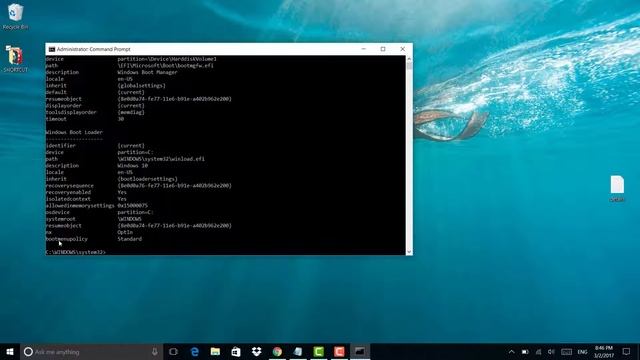The height and width of the screenshot is (360, 640).
Task: Click the 'timeout' line in the output
Action: coord(85,119)
